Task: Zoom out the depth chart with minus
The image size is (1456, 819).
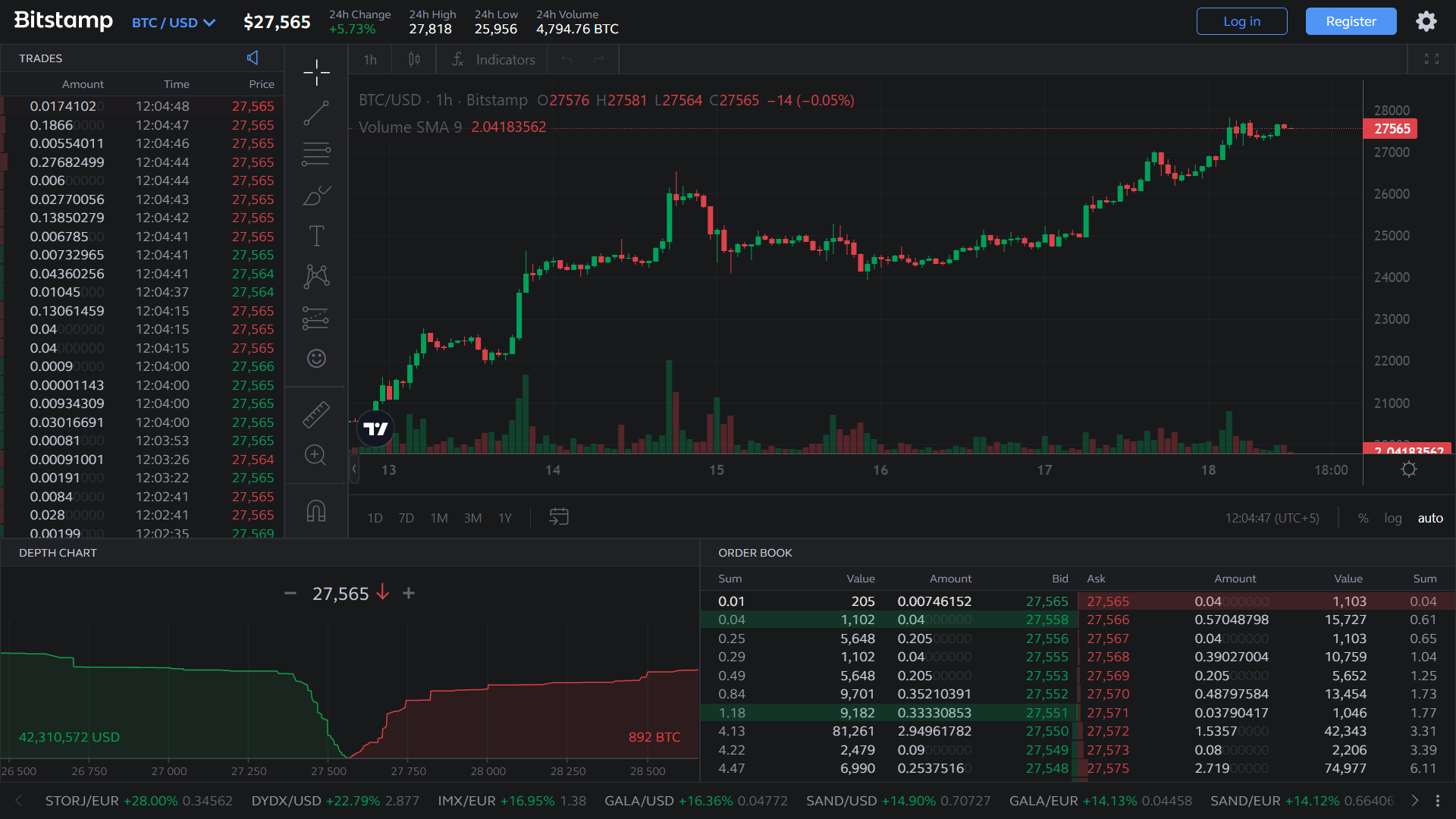Action: coord(290,593)
